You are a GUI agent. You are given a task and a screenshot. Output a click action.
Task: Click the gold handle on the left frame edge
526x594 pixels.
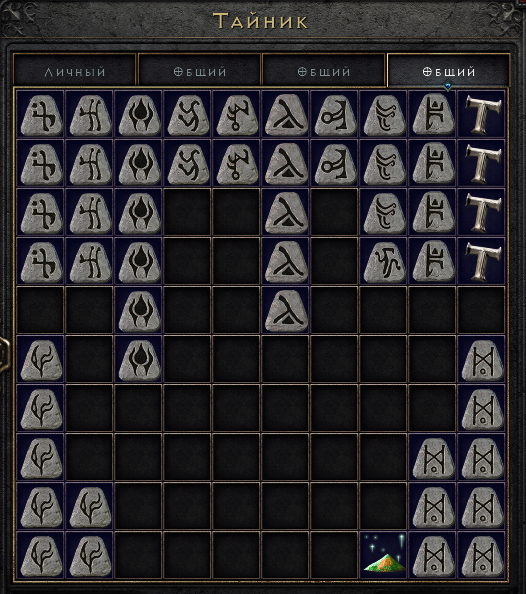point(4,353)
